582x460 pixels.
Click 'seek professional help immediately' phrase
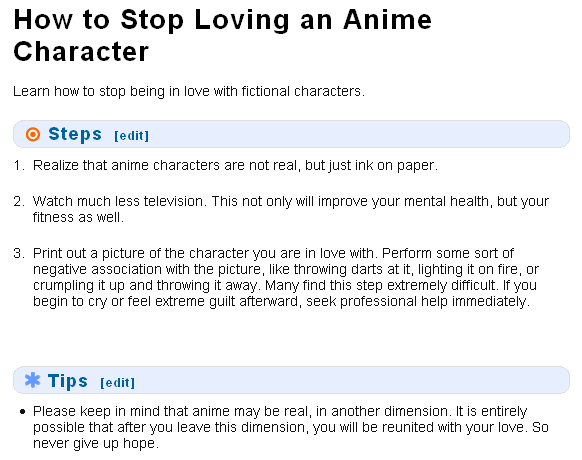pos(418,301)
